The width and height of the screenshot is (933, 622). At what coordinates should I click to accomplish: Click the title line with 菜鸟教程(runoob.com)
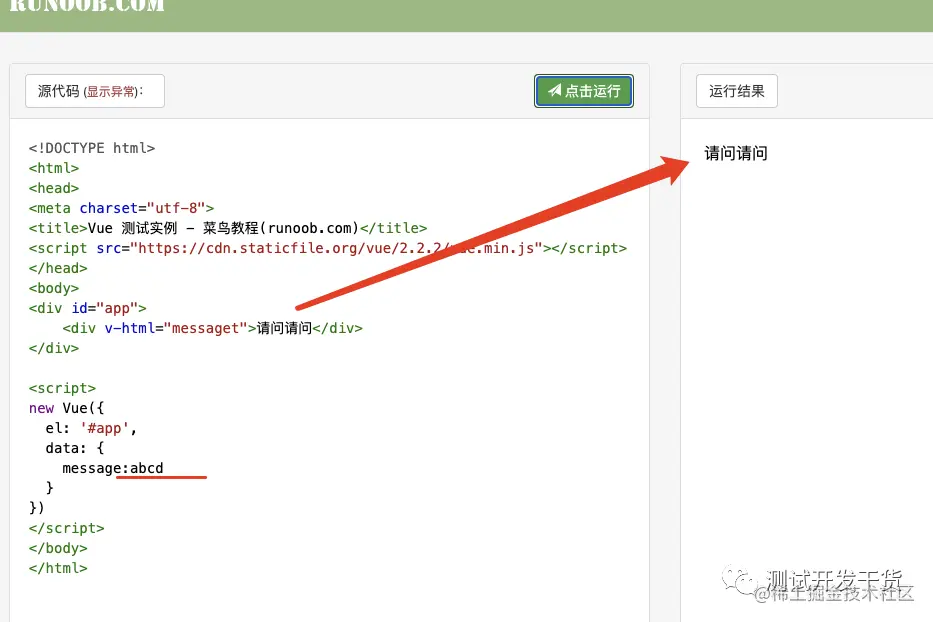click(x=228, y=229)
